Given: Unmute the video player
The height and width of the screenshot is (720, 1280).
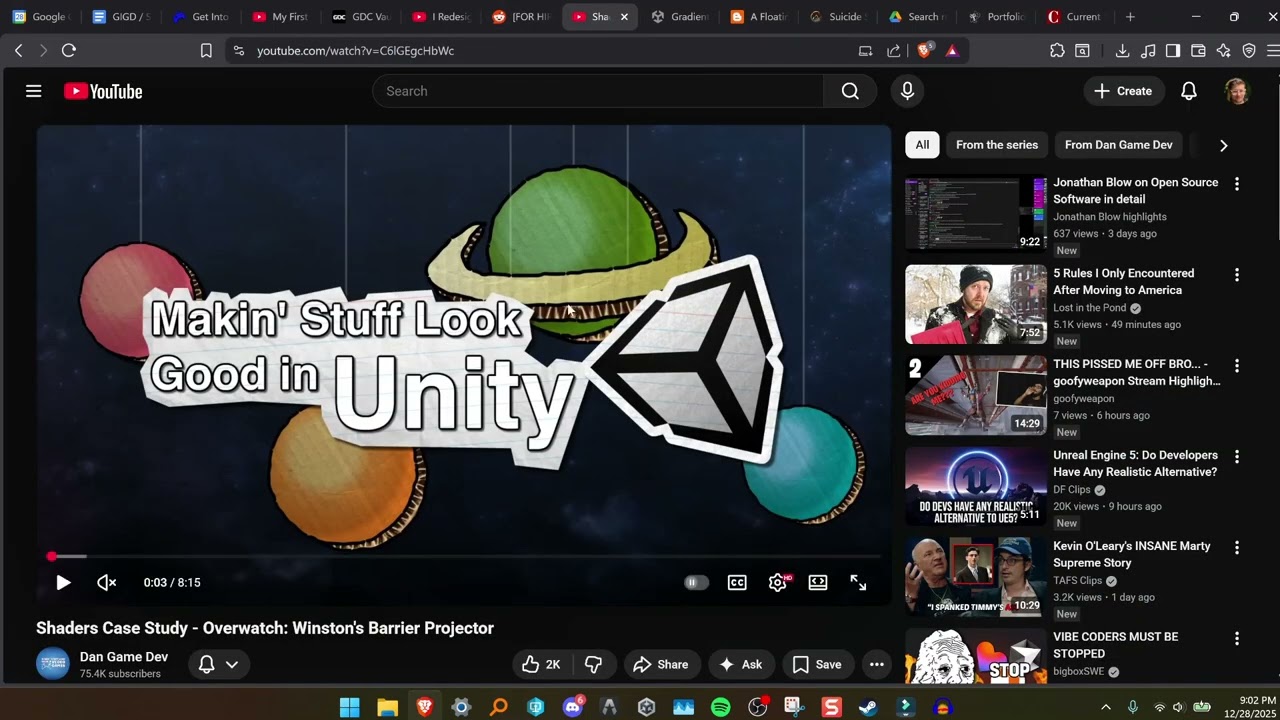Looking at the screenshot, I should pyautogui.click(x=106, y=582).
